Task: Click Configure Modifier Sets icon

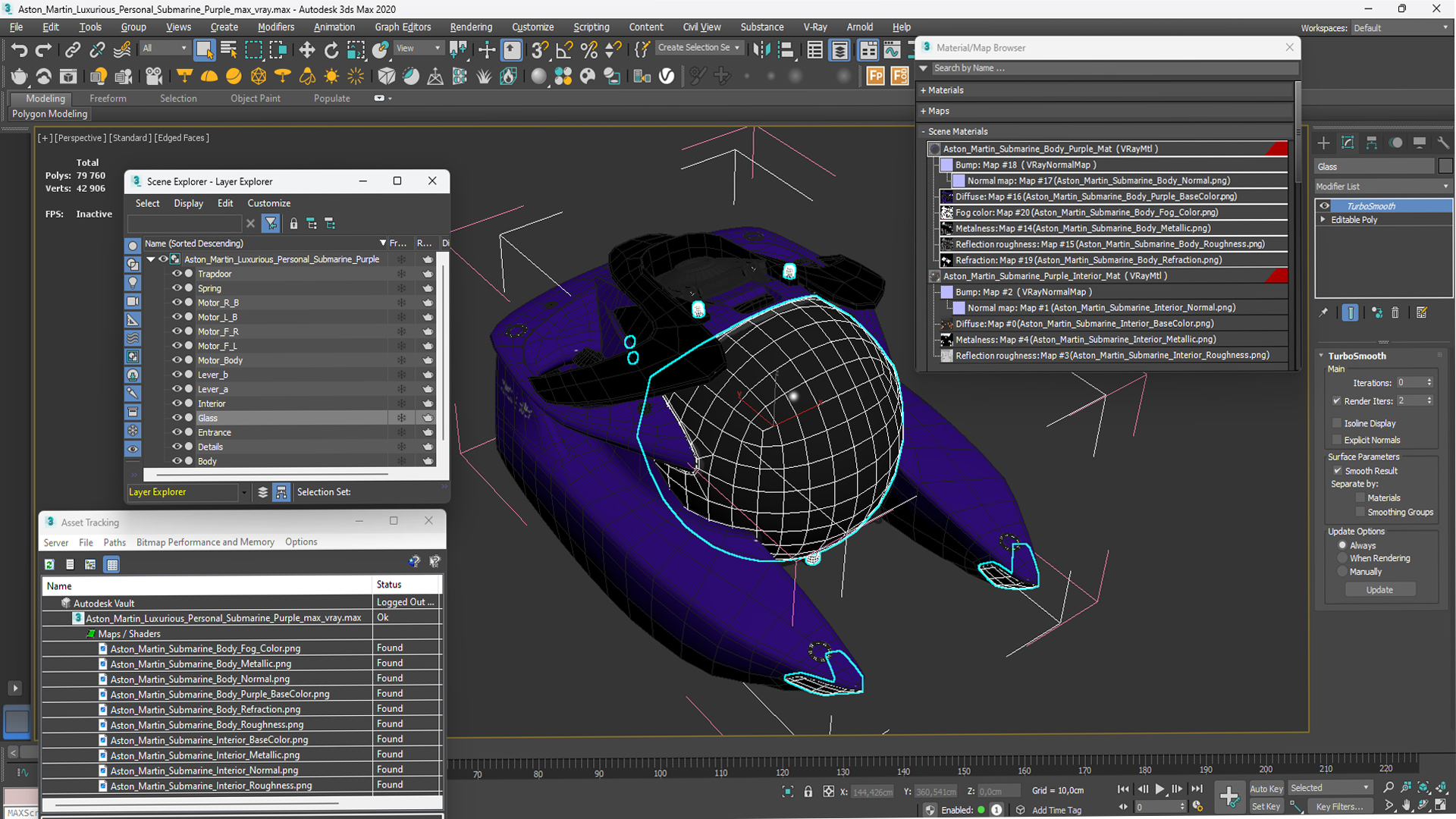Action: (1422, 312)
